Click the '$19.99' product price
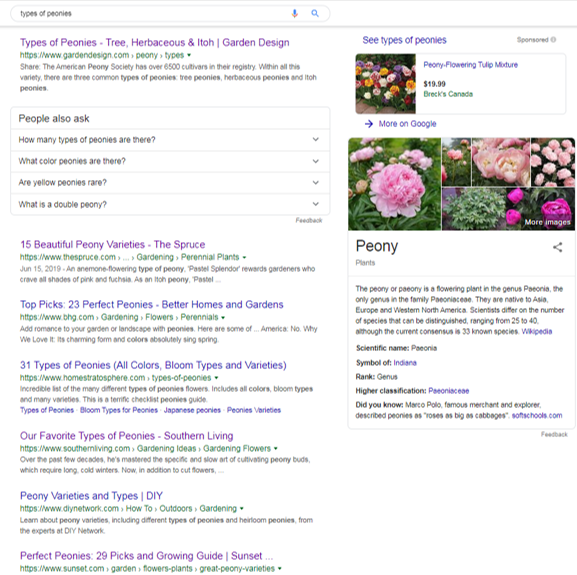Image resolution: width=577 pixels, height=575 pixels. point(434,84)
